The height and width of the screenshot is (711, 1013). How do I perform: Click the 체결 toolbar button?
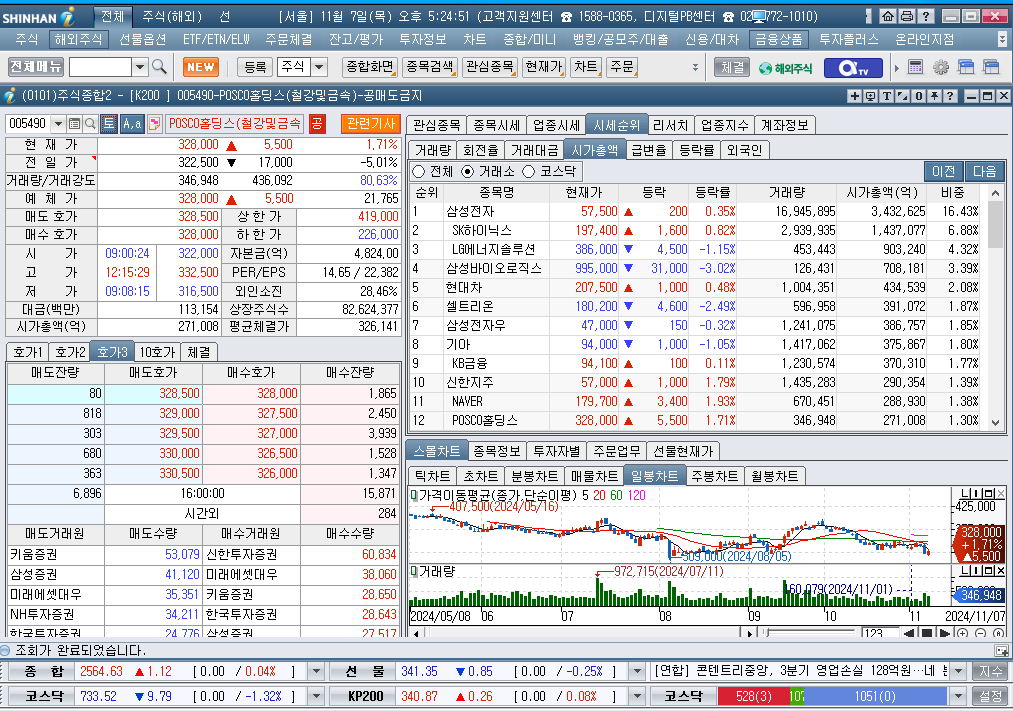[x=733, y=67]
